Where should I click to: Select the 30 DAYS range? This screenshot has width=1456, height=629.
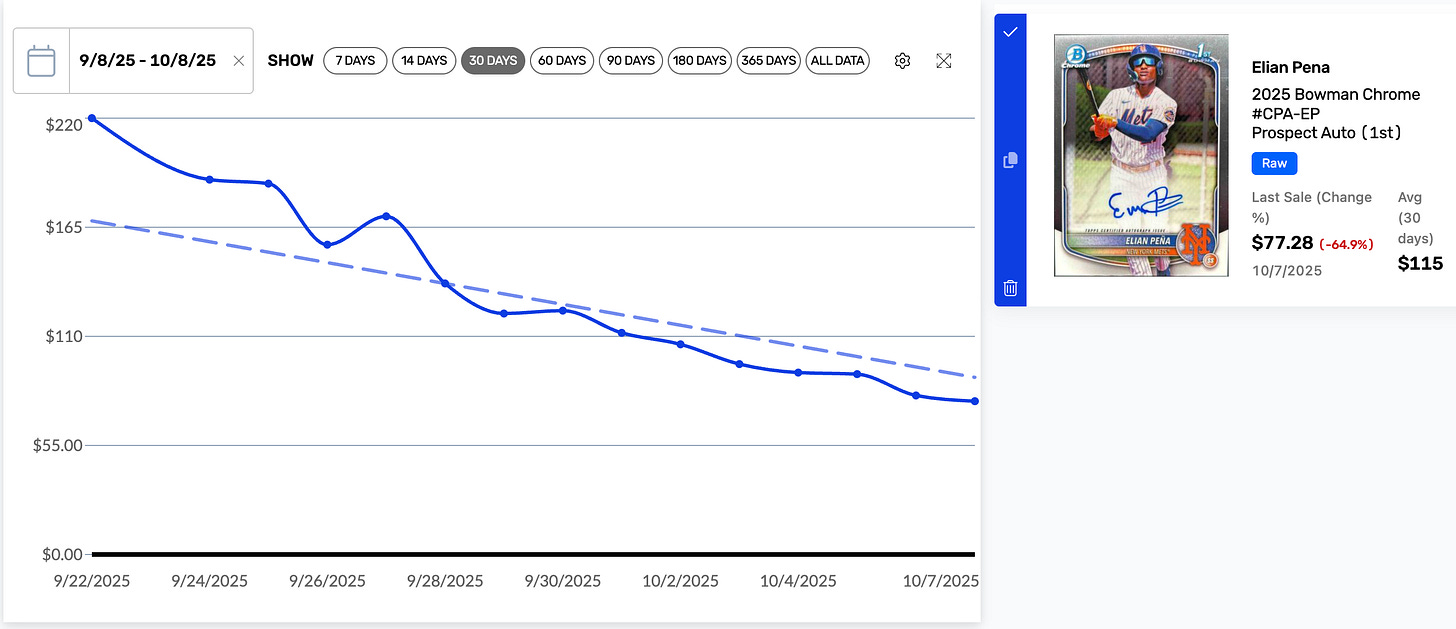493,61
